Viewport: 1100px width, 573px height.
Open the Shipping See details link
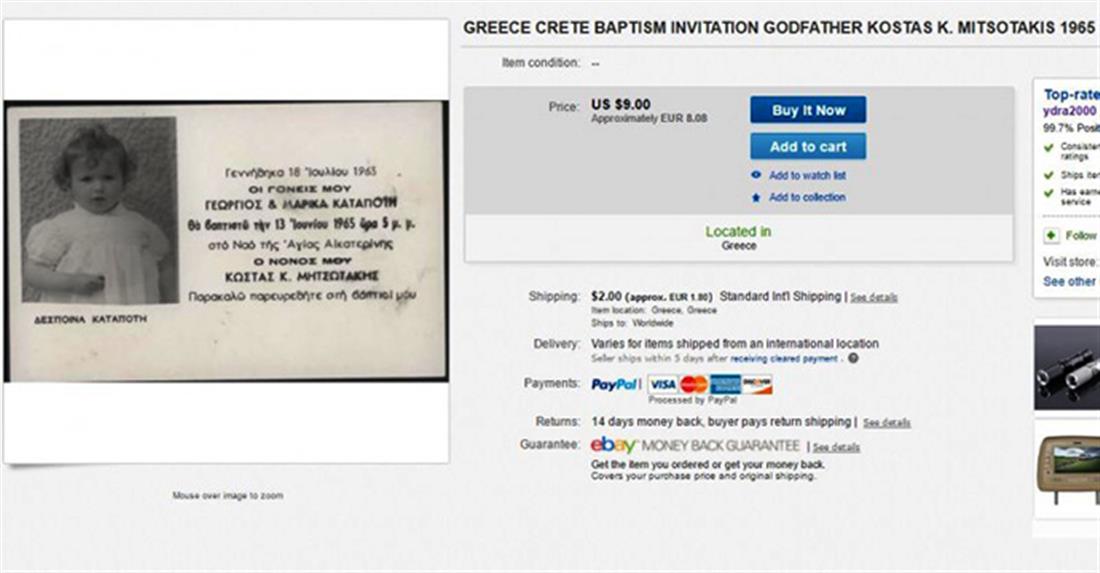[x=874, y=298]
